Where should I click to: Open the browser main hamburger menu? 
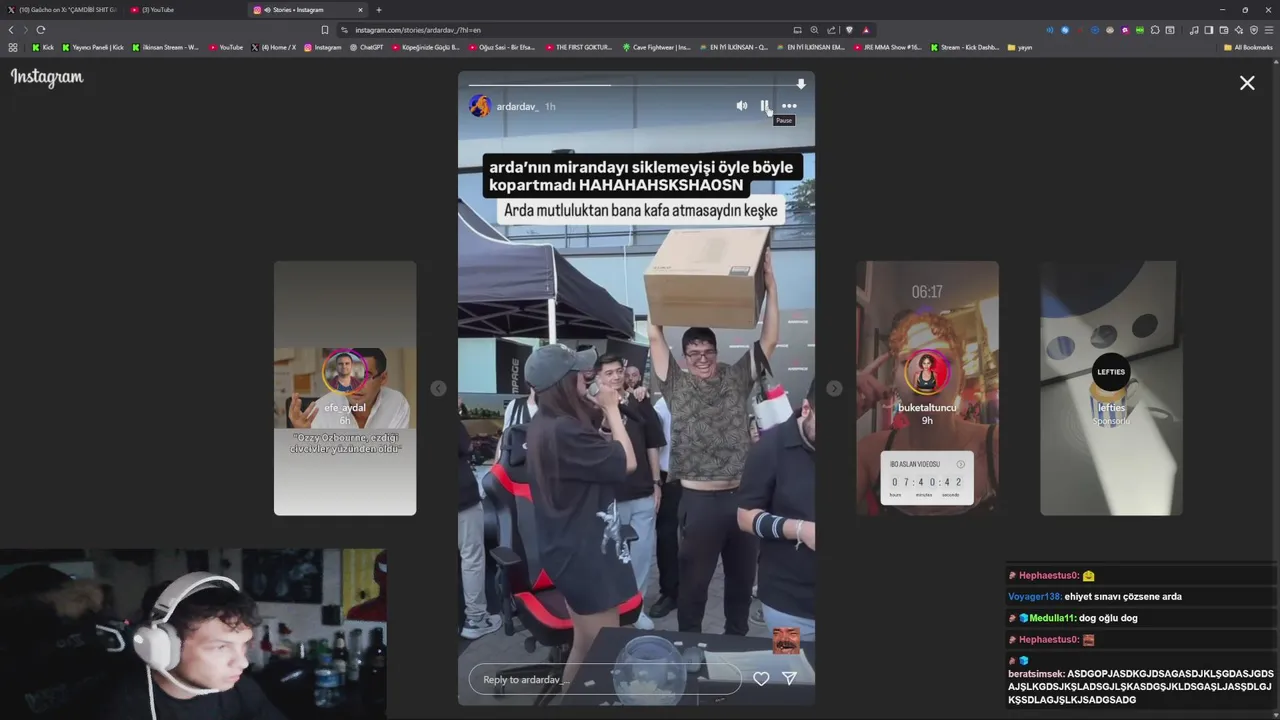point(1269,30)
